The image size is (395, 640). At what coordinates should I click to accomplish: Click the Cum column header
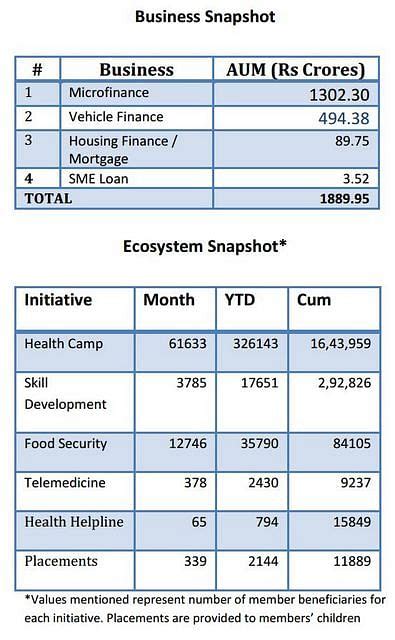[314, 300]
